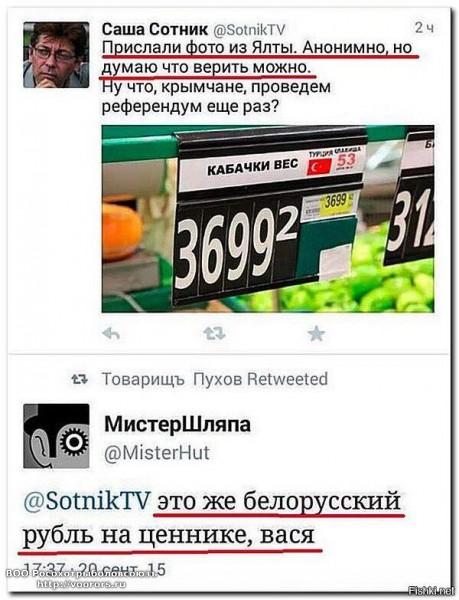The image size is (459, 600).
Task: Click the Товарищъ Пухов Retweeted label
Action: coord(215,379)
